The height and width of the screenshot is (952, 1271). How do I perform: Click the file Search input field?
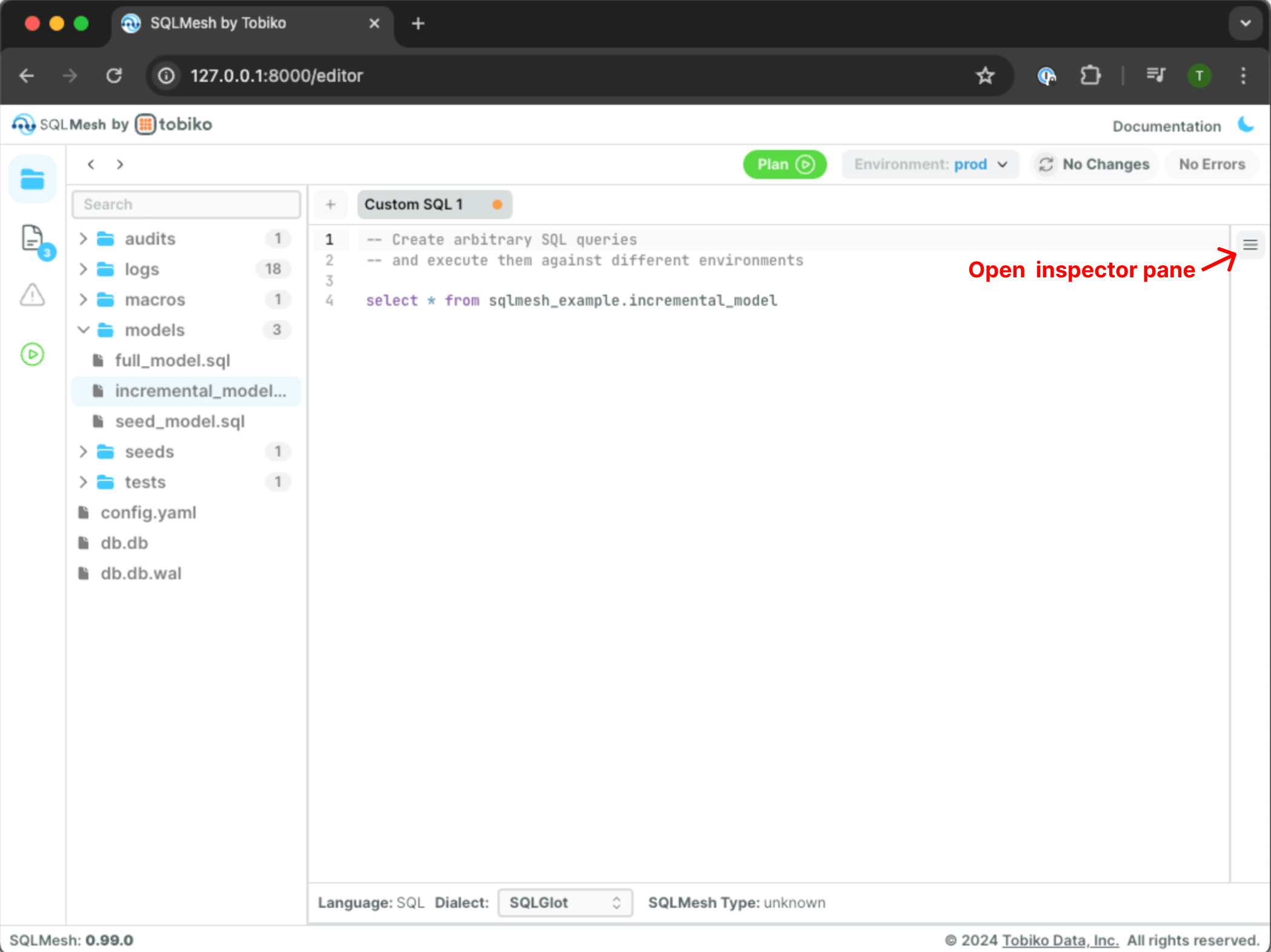186,205
